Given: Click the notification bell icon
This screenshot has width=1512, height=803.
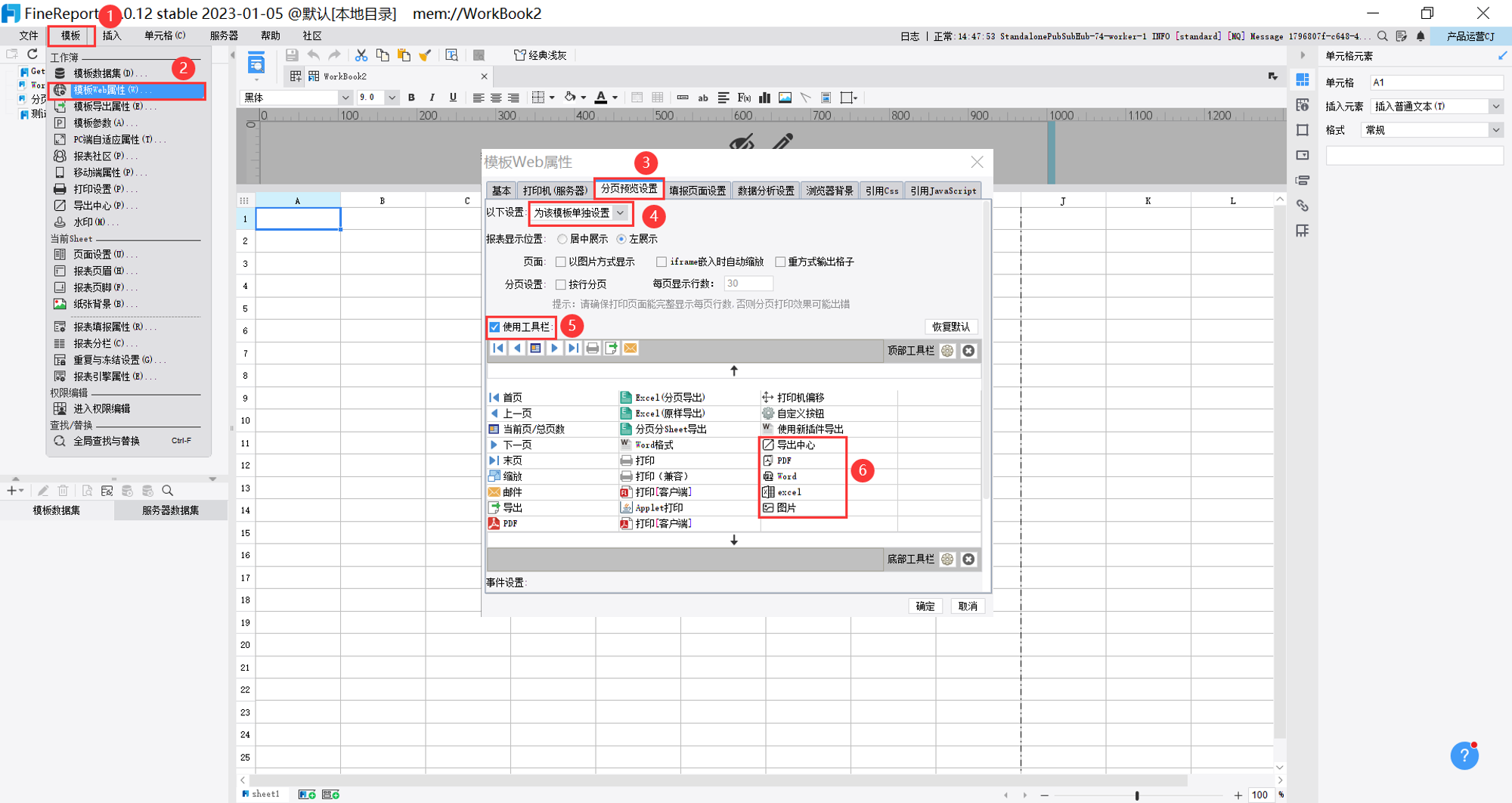Looking at the screenshot, I should [x=1421, y=36].
